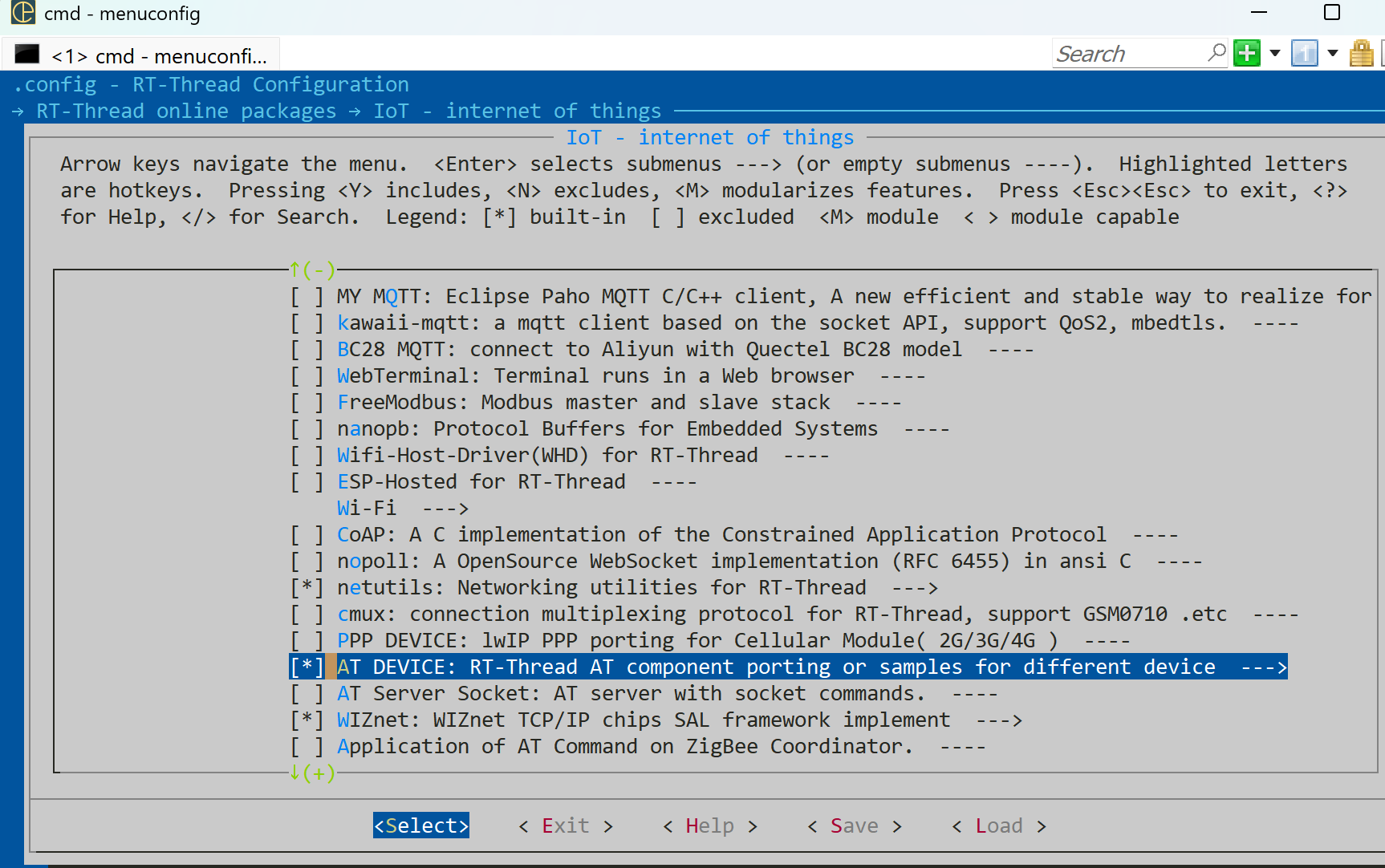Disable the netutils checkbox

coord(307,588)
